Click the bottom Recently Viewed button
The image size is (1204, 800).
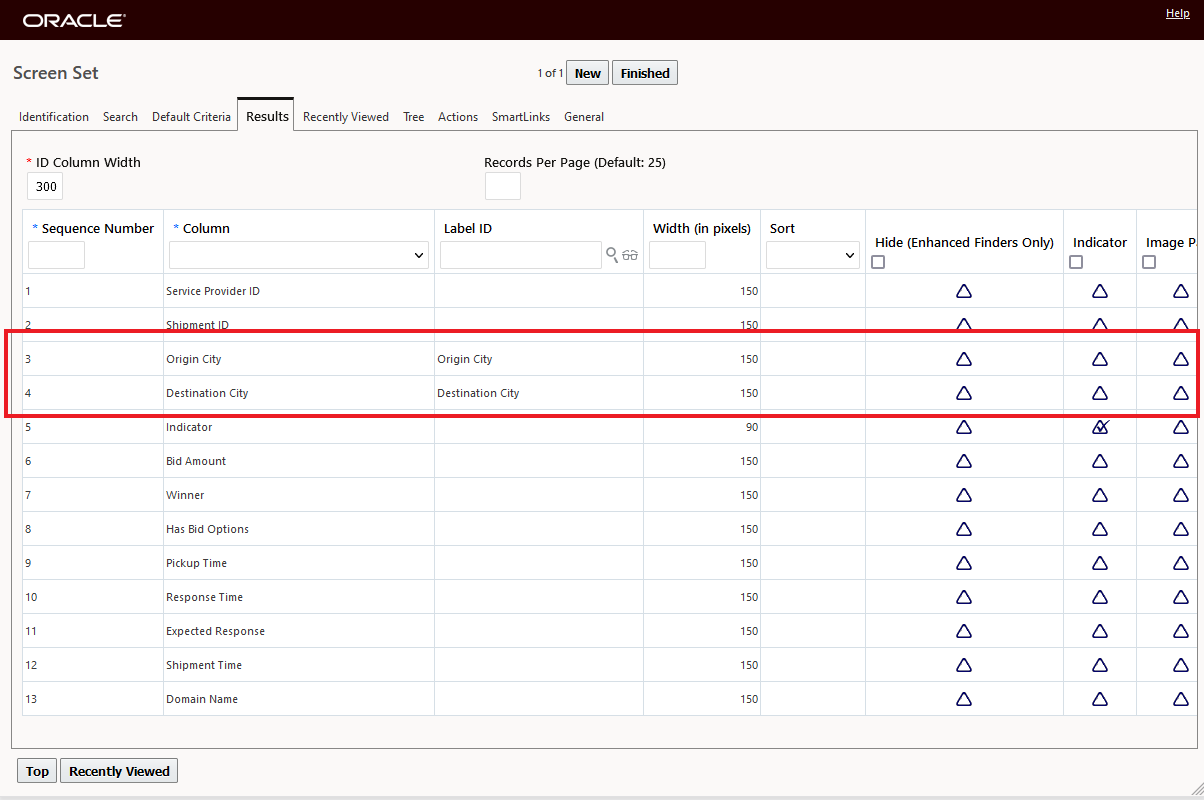click(x=120, y=771)
